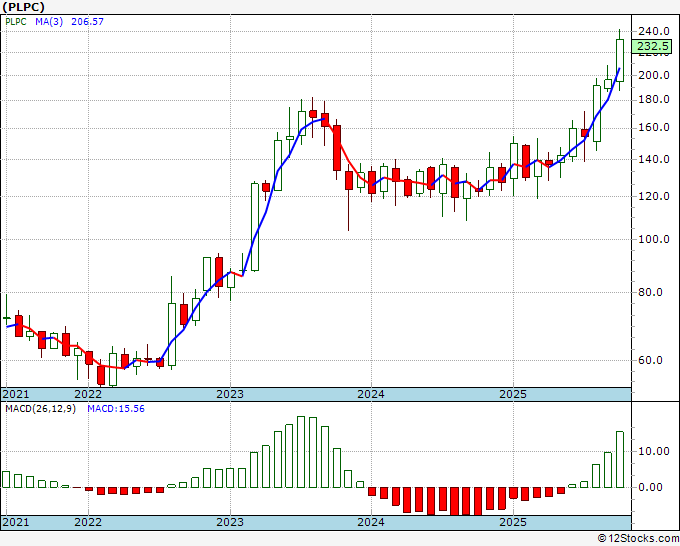The width and height of the screenshot is (680, 546).
Task: Click the (PLPC) chart title
Action: [x=23, y=7]
